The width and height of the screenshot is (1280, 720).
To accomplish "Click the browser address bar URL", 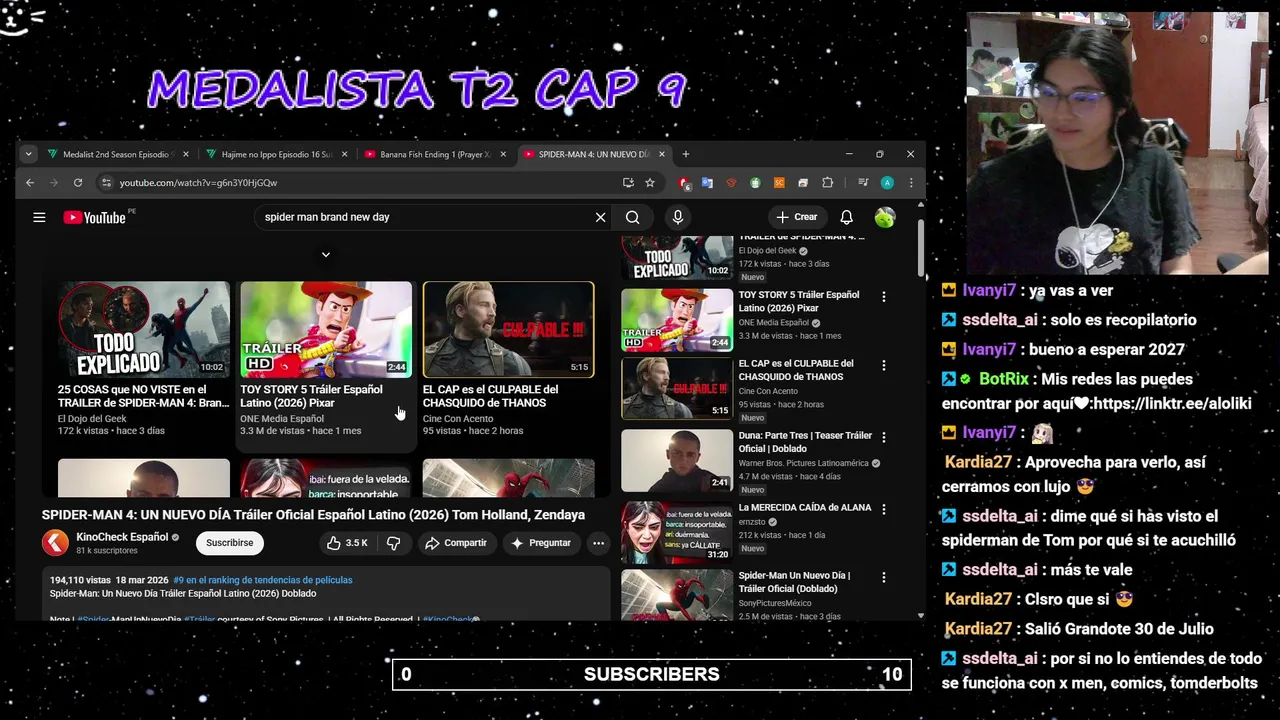I will [198, 183].
